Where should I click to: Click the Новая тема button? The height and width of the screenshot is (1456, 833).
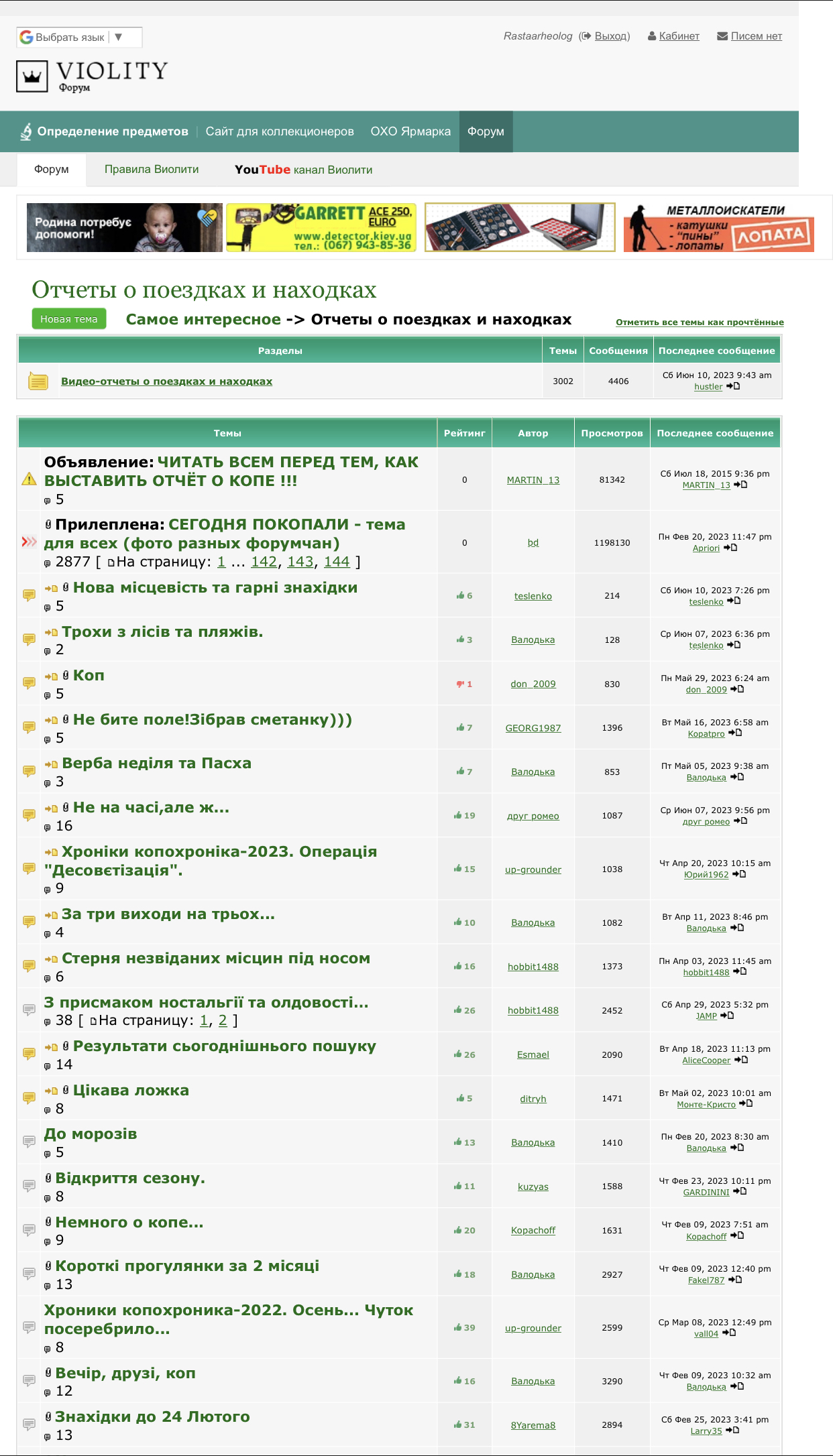(68, 319)
